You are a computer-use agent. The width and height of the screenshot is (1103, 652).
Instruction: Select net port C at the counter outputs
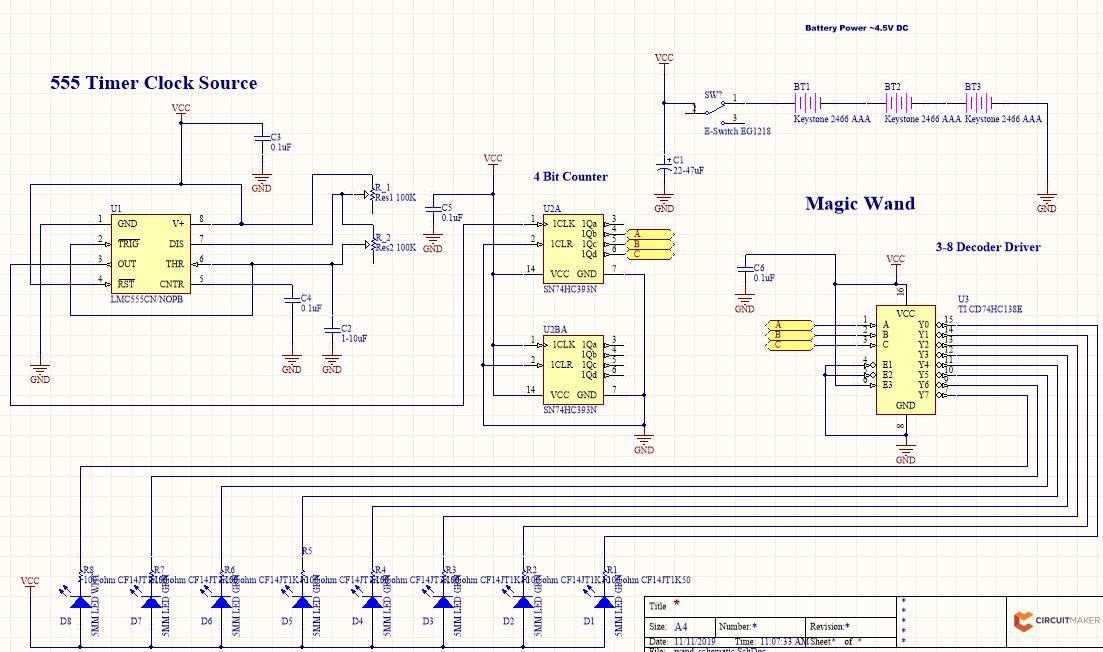[649, 254]
